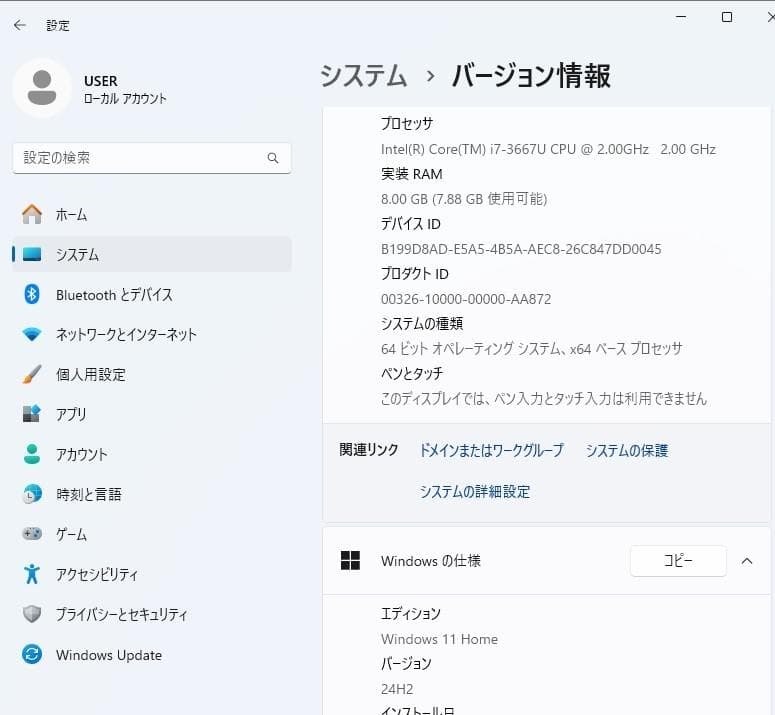Click the ホーム house icon

(x=32, y=214)
